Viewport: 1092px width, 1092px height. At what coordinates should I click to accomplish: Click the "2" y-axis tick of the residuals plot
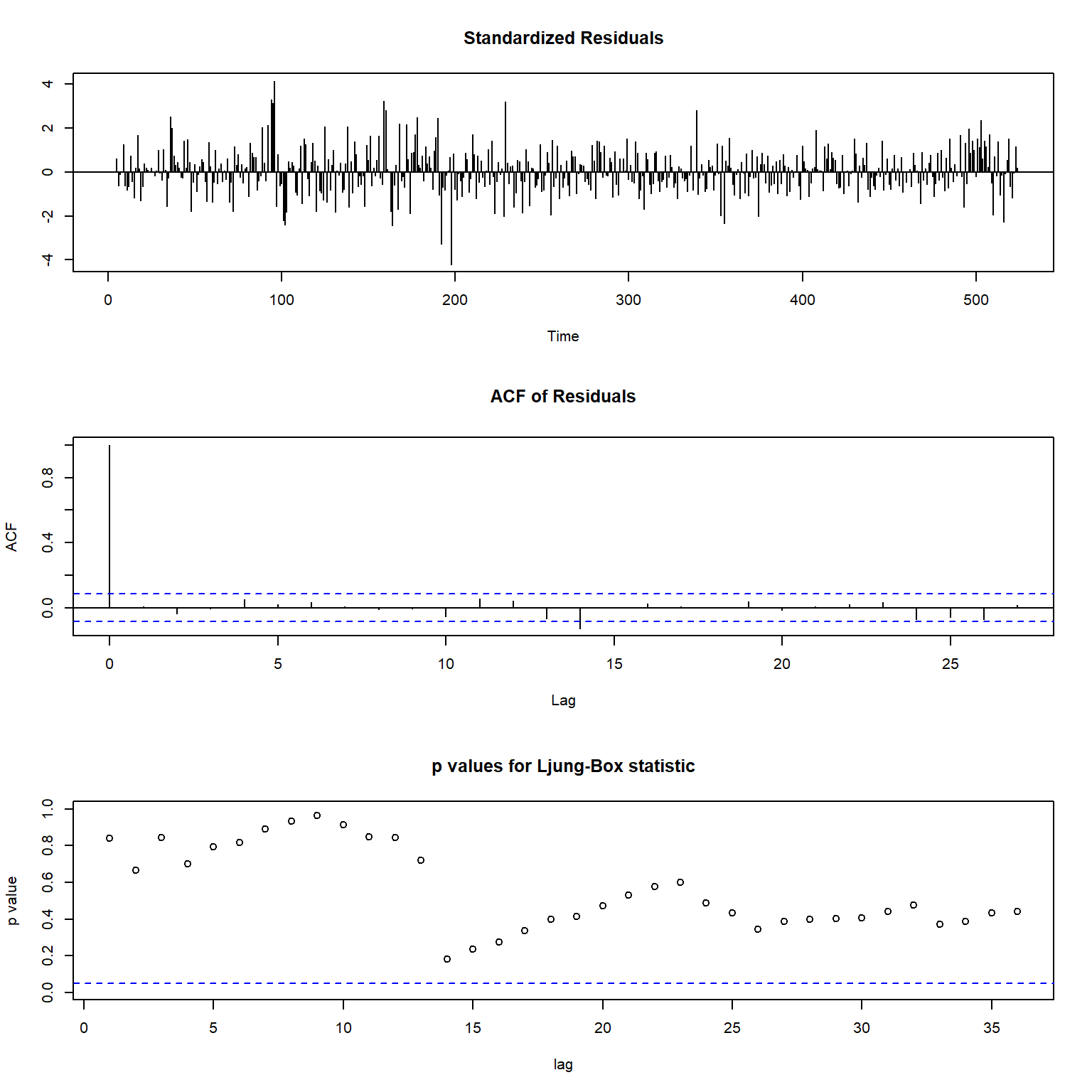pyautogui.click(x=48, y=128)
